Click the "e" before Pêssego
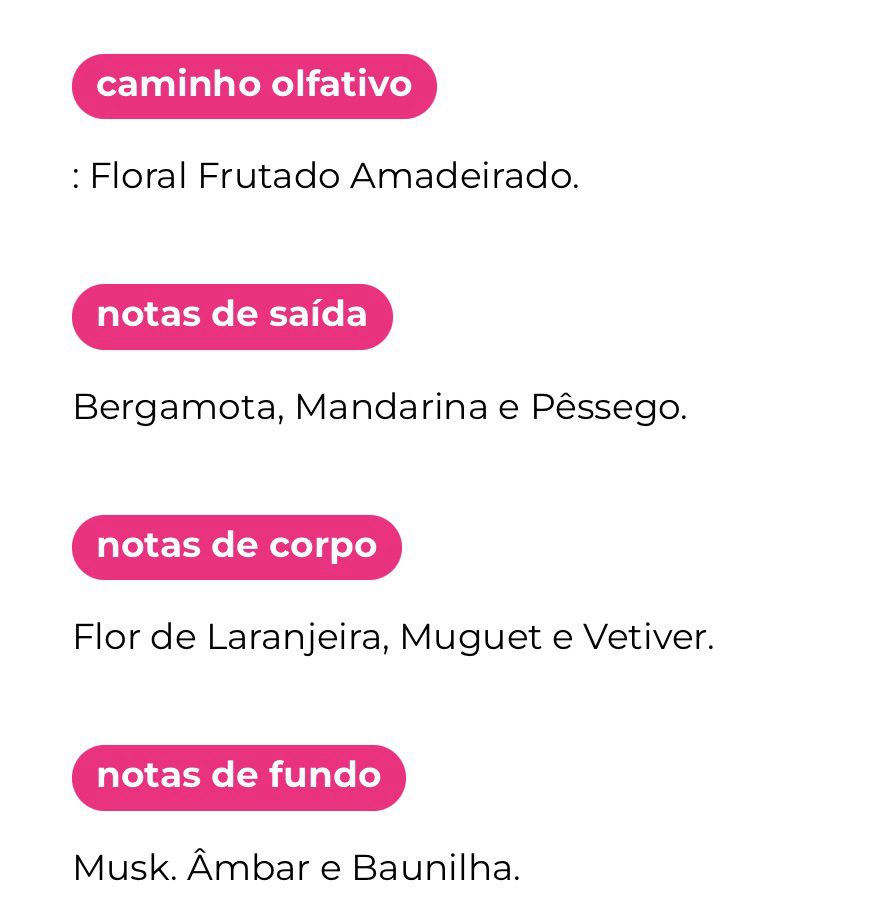 click(x=509, y=408)
